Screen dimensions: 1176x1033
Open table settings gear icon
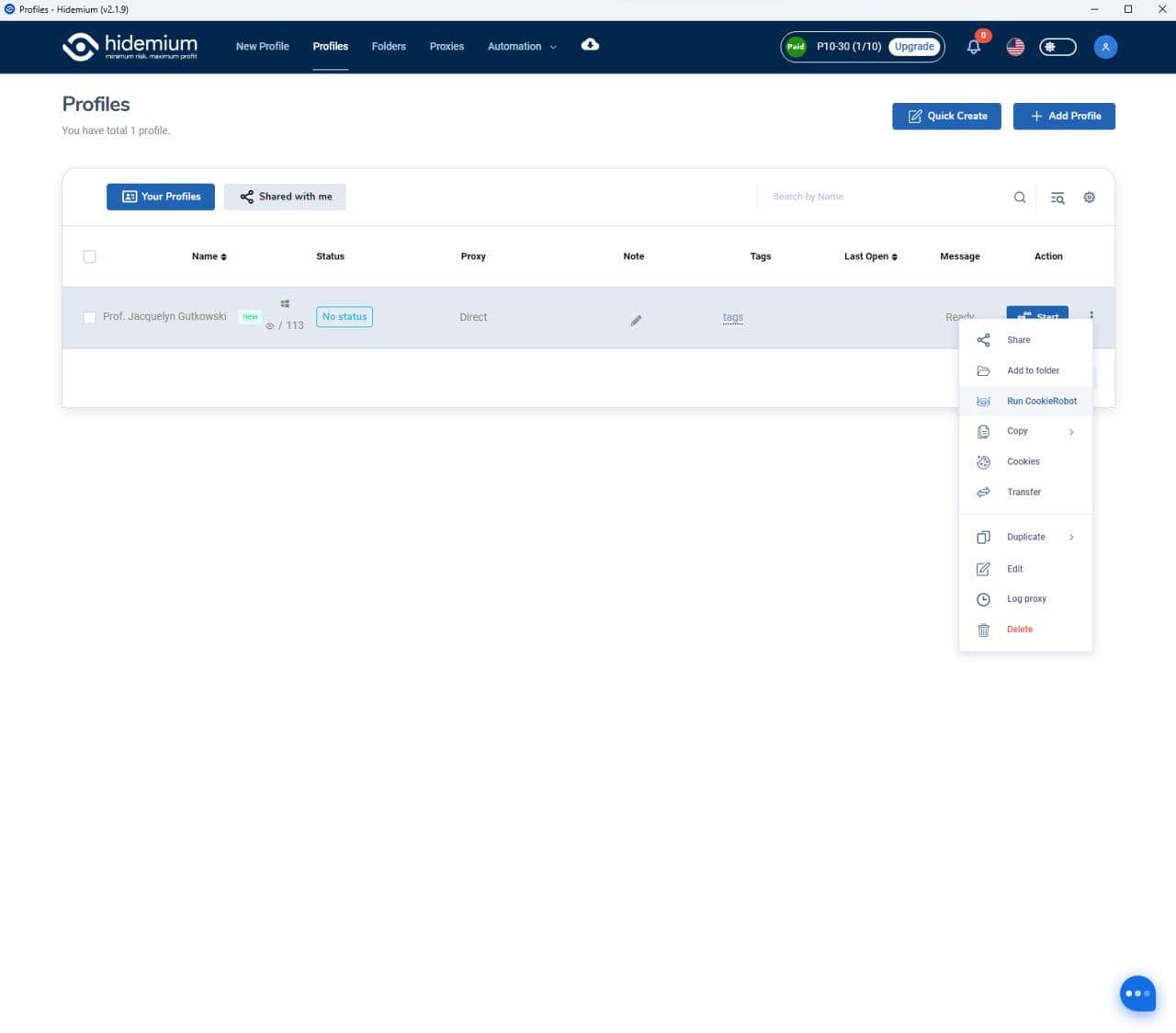coord(1089,198)
